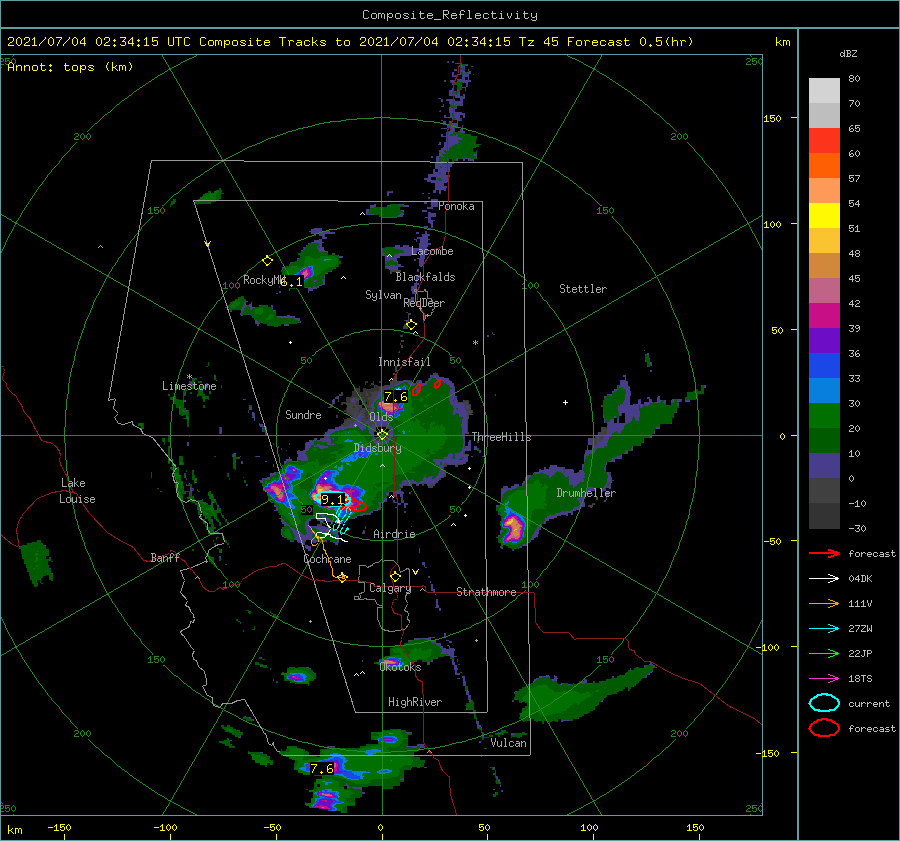Click the small storm cell over Okotoks
Image resolution: width=900 pixels, height=841 pixels.
pos(390,662)
